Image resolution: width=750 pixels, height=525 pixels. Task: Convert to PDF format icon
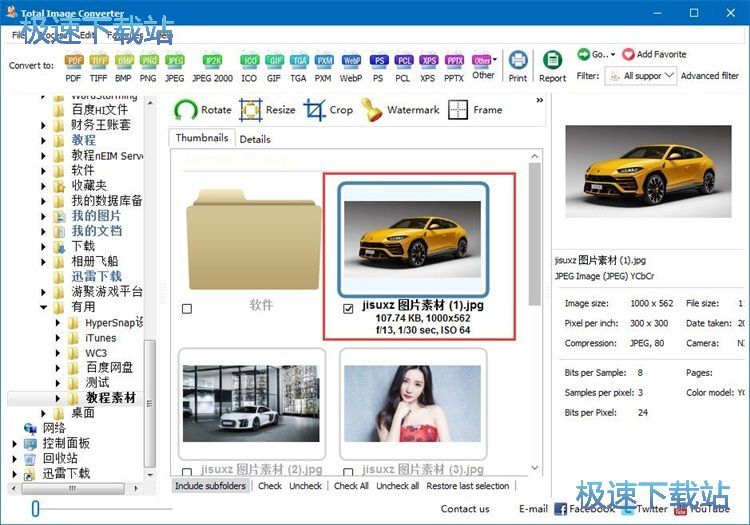pyautogui.click(x=73, y=66)
